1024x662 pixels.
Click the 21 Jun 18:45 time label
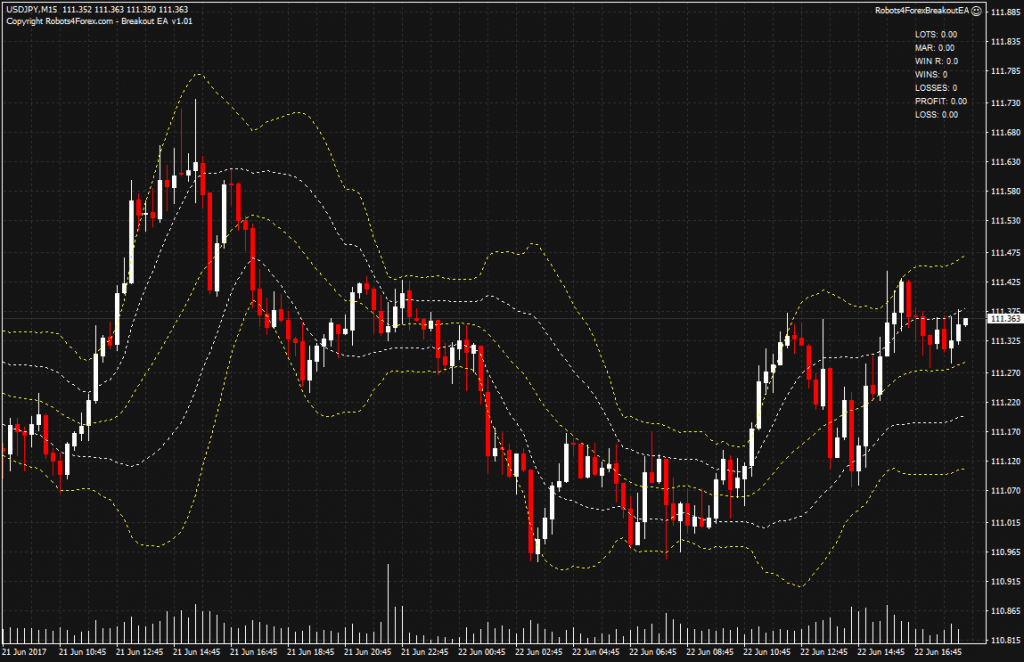pos(310,652)
